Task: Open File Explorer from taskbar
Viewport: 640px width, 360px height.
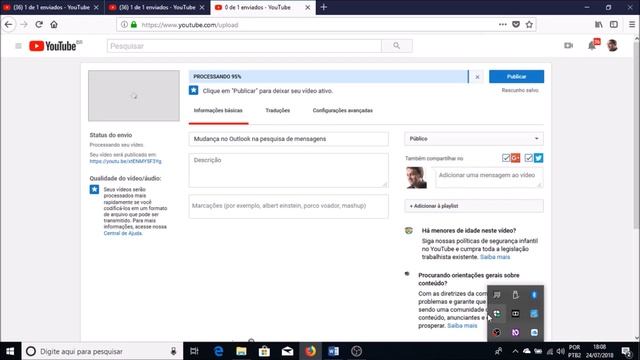Action: [x=241, y=351]
